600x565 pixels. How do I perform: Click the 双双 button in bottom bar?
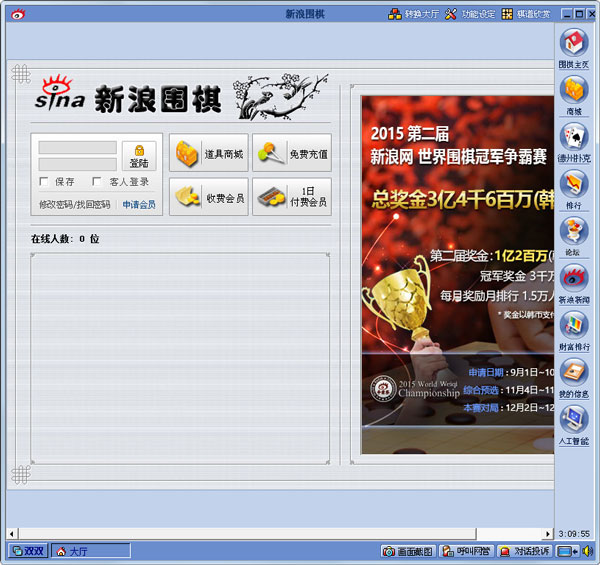[28, 551]
